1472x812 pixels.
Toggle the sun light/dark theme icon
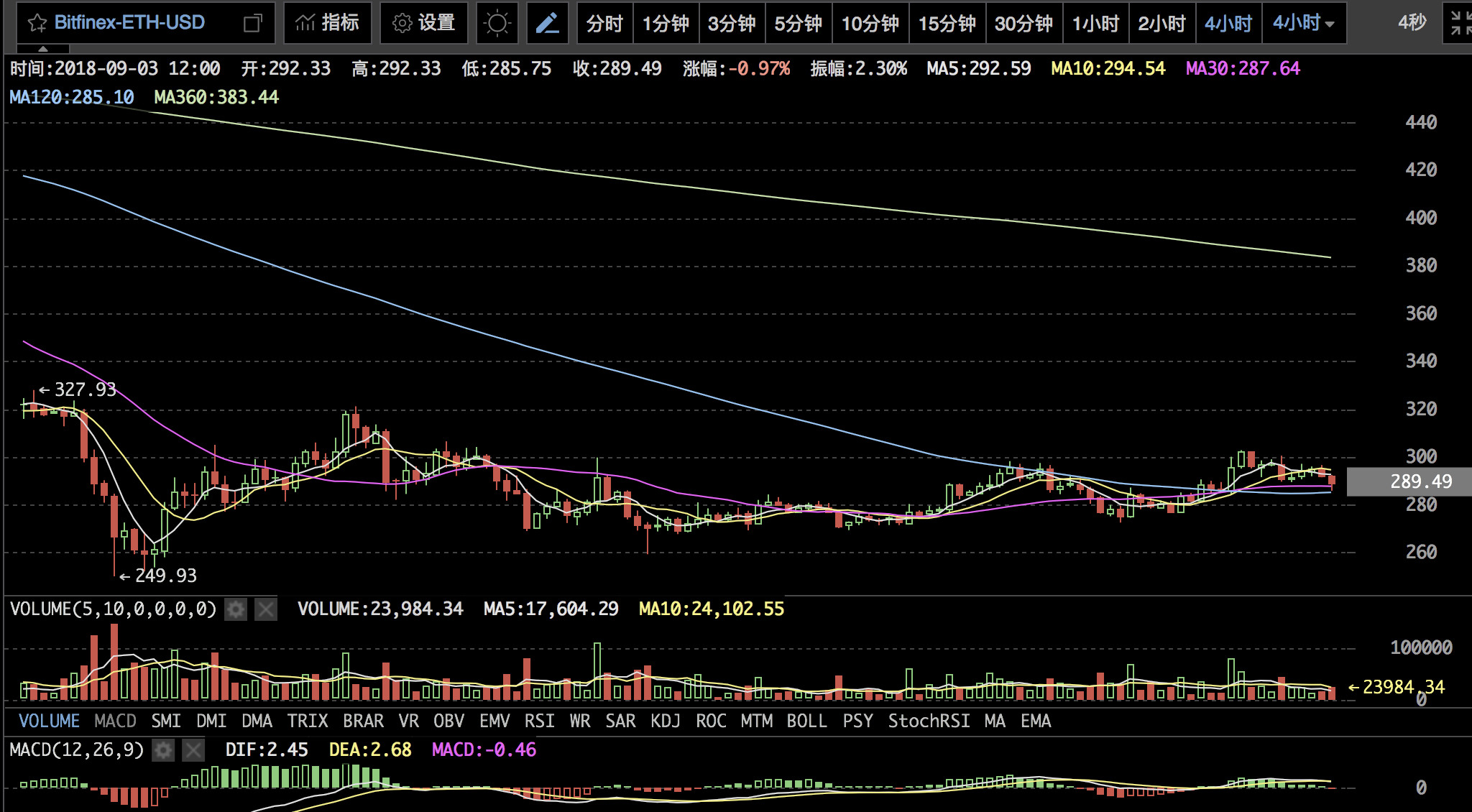[x=497, y=23]
